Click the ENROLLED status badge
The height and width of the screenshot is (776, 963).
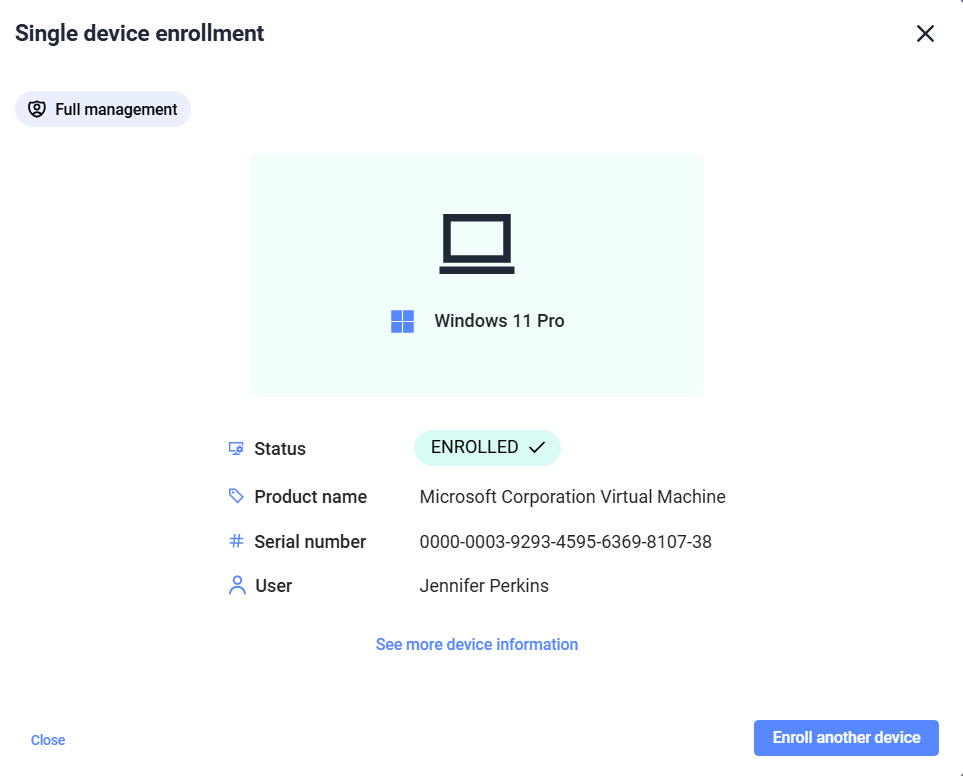pos(487,448)
